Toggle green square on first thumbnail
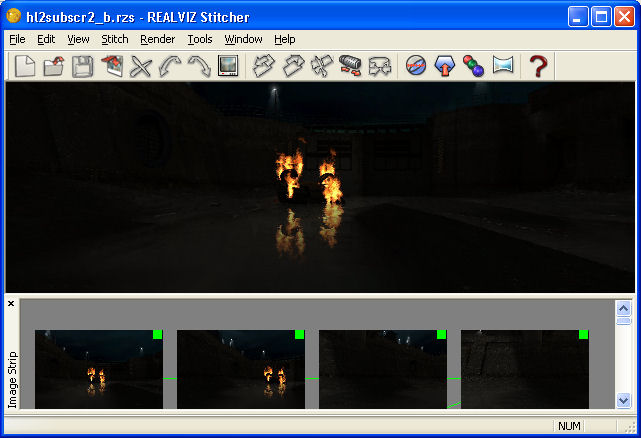Screen dimensions: 641x438 (157, 335)
